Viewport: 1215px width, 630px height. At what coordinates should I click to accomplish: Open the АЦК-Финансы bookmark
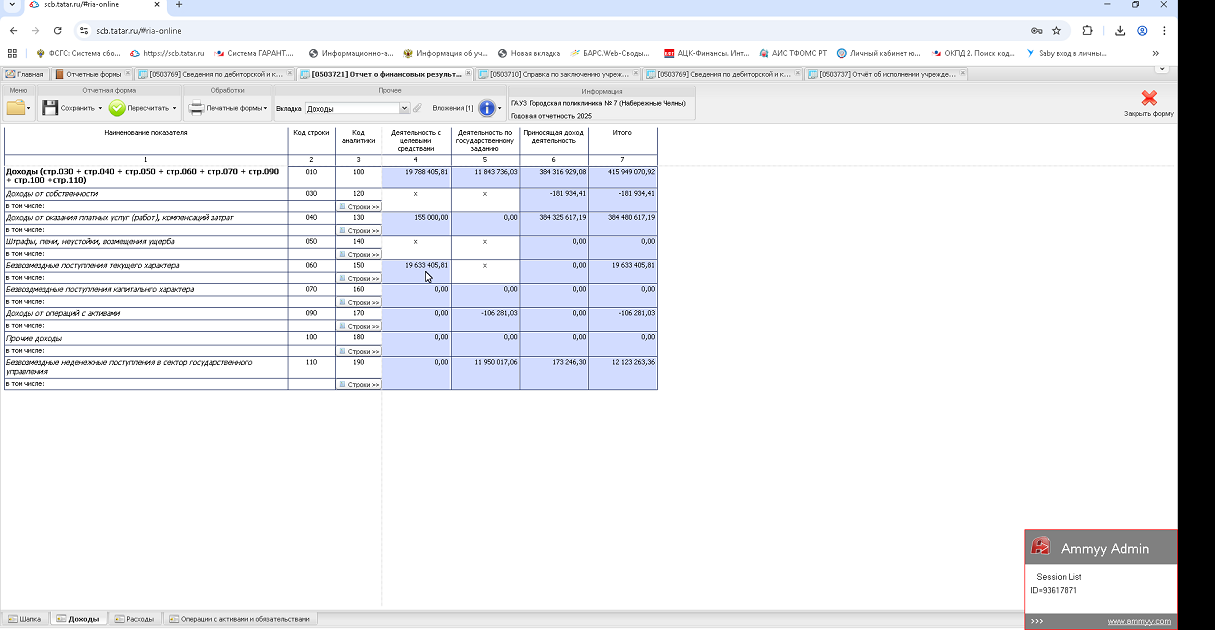(x=706, y=53)
